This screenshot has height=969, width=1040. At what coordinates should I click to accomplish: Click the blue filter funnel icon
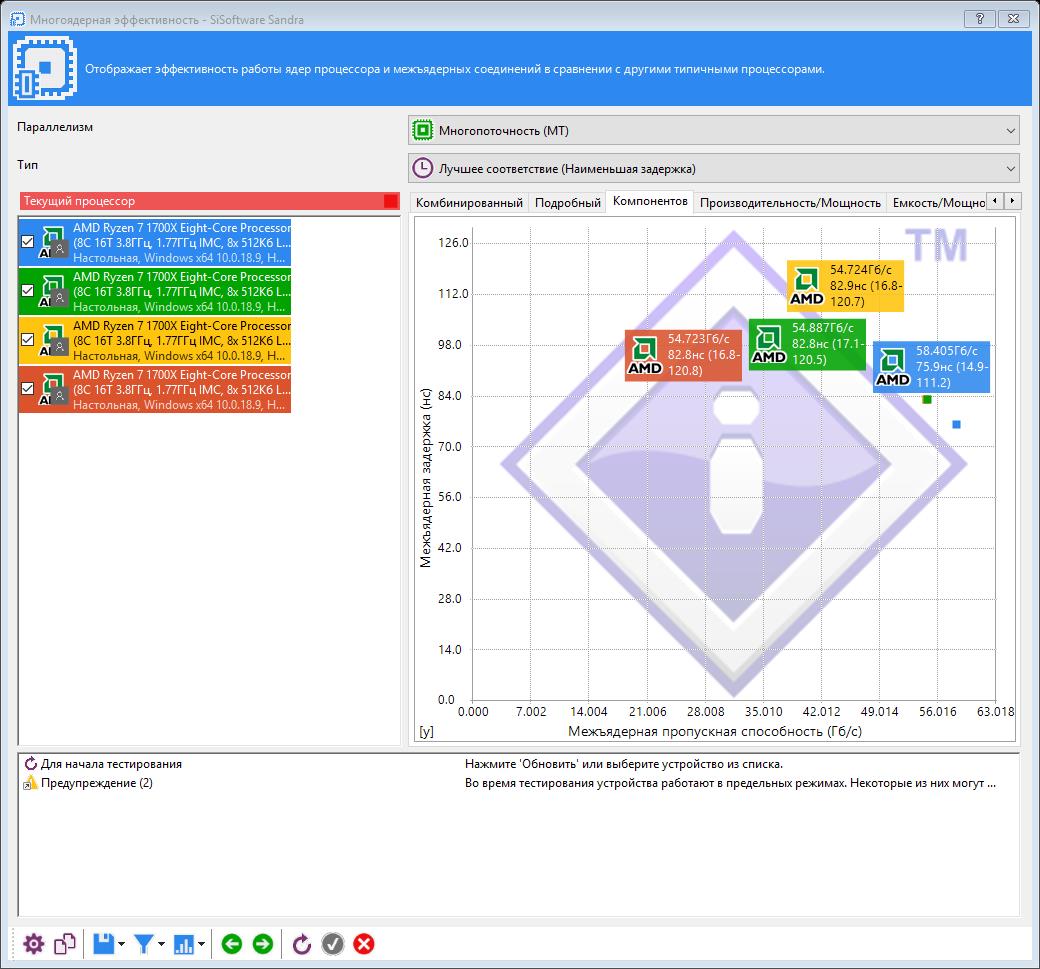tap(143, 944)
